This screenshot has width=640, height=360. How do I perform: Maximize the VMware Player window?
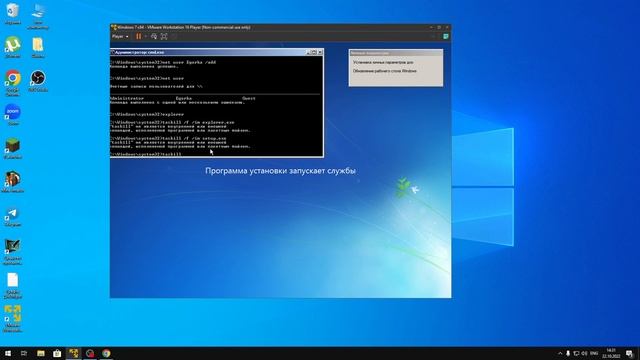[x=439, y=27]
